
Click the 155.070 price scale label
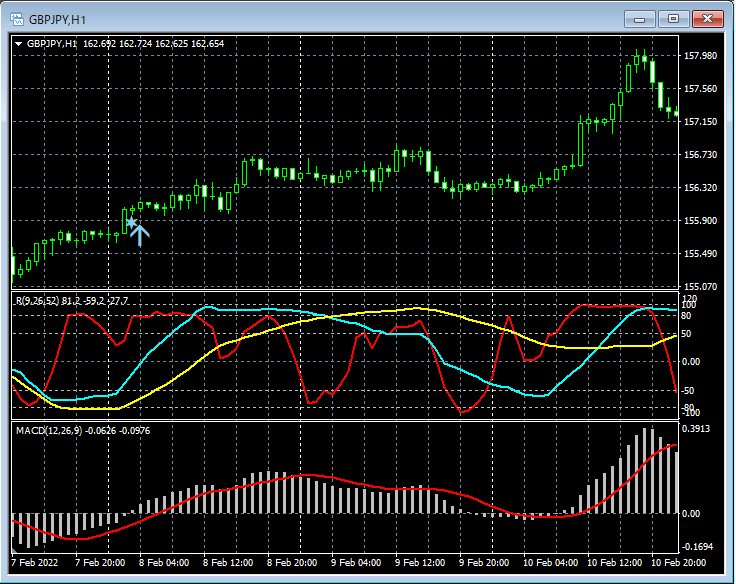[700, 286]
